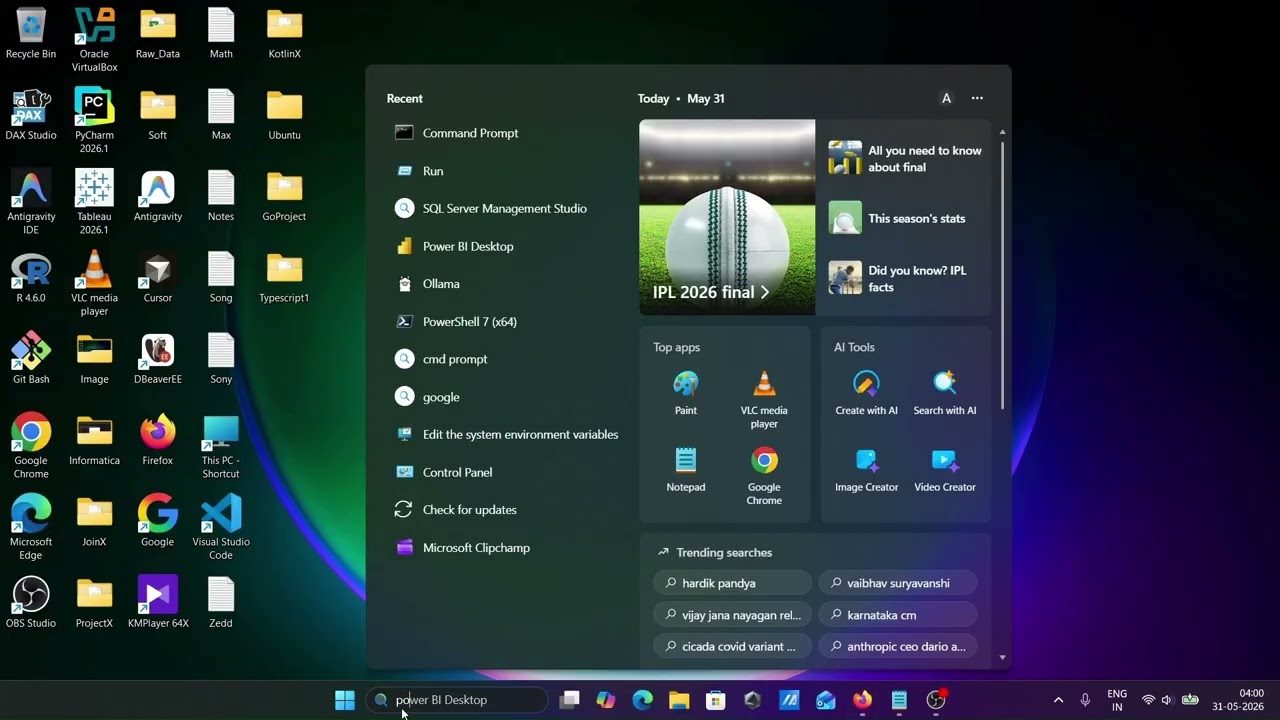Open Notepad in Top apps
The width and height of the screenshot is (1280, 720).
[x=686, y=470]
